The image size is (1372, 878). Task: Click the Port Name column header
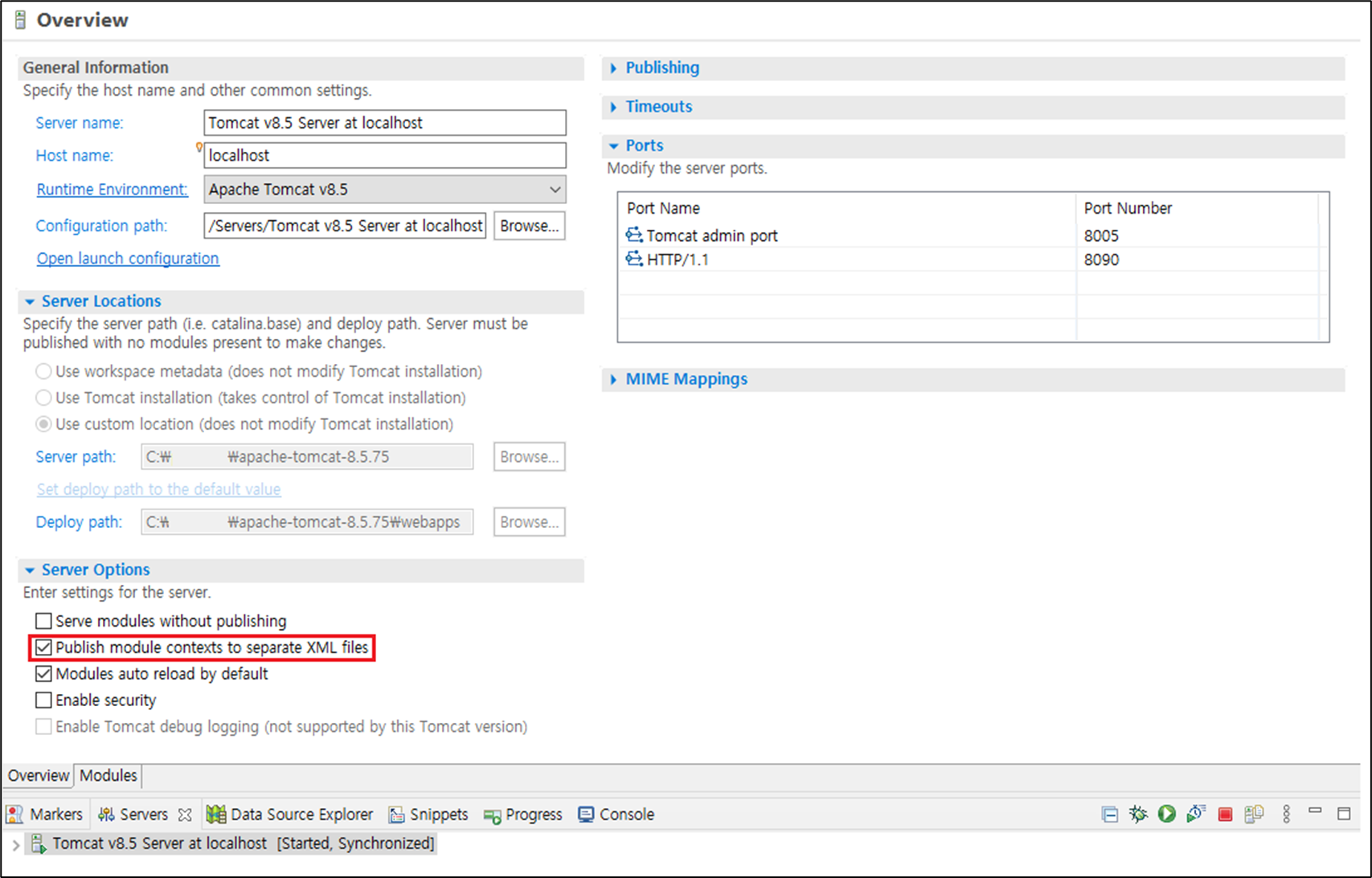pyautogui.click(x=663, y=208)
